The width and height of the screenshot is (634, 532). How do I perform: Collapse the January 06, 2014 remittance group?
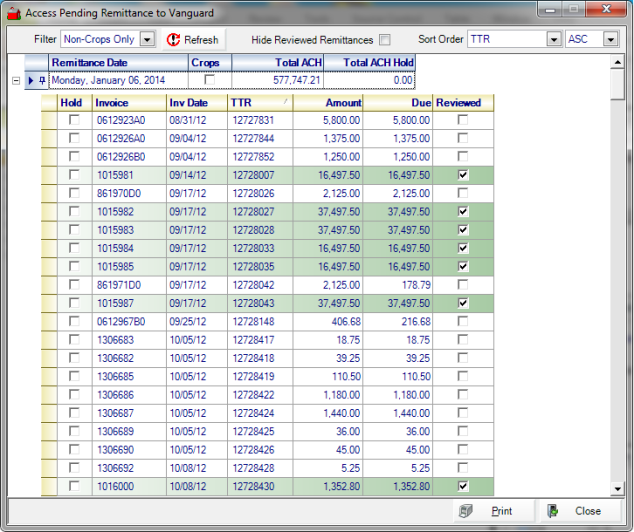[x=15, y=80]
